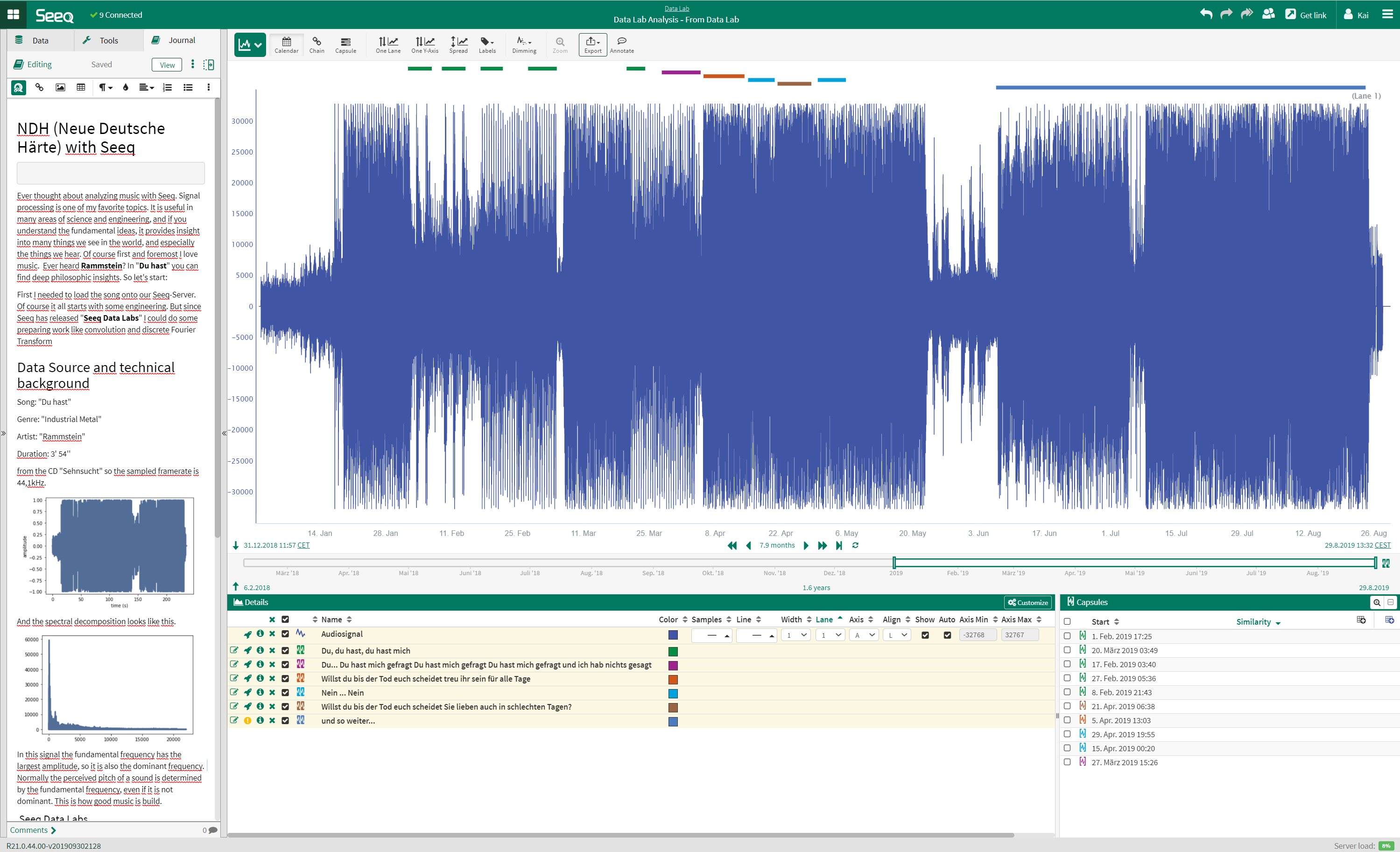This screenshot has width=1400, height=852.
Task: Click the Spread view icon
Action: [x=457, y=43]
